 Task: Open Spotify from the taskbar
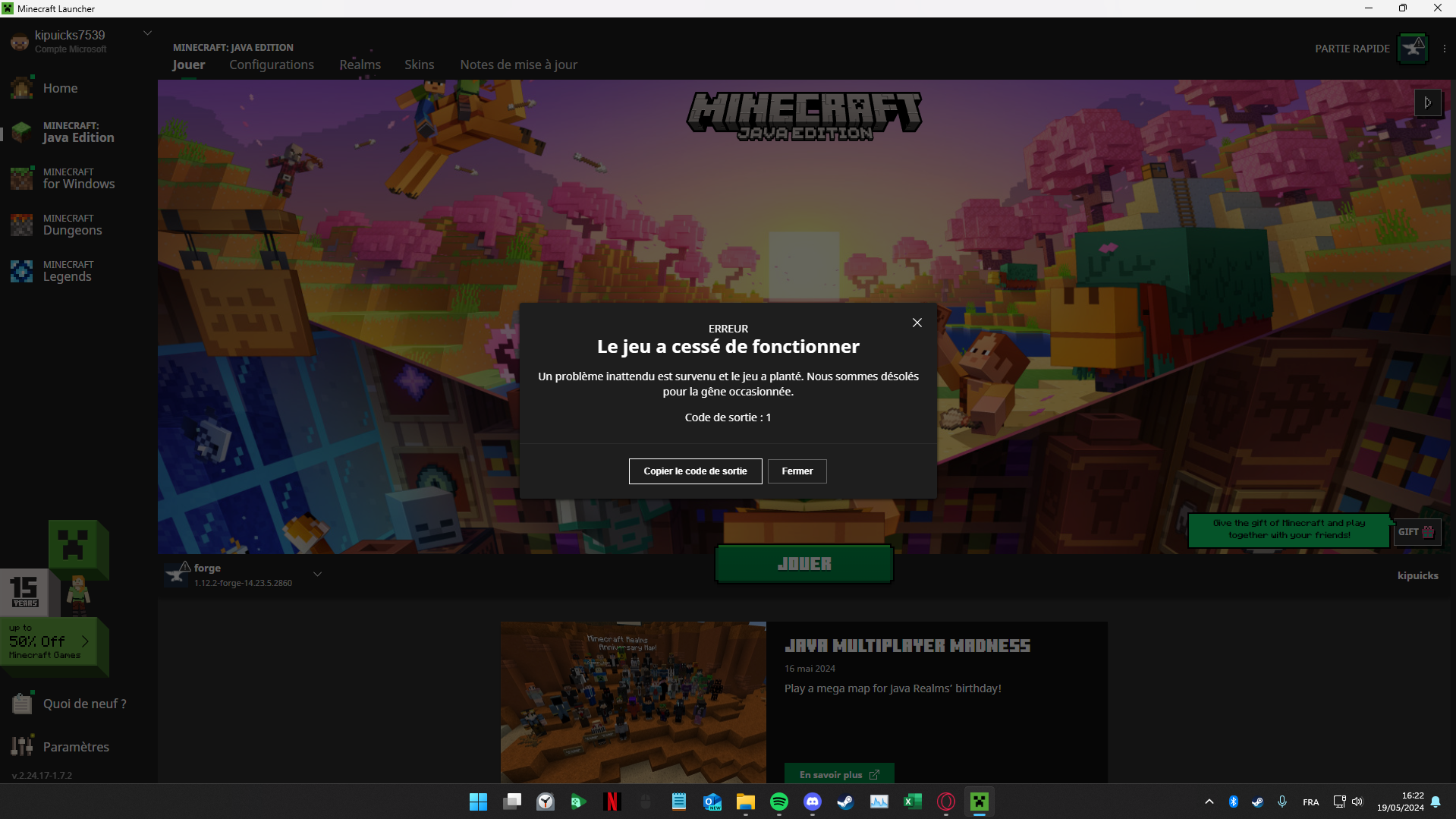[x=778, y=802]
